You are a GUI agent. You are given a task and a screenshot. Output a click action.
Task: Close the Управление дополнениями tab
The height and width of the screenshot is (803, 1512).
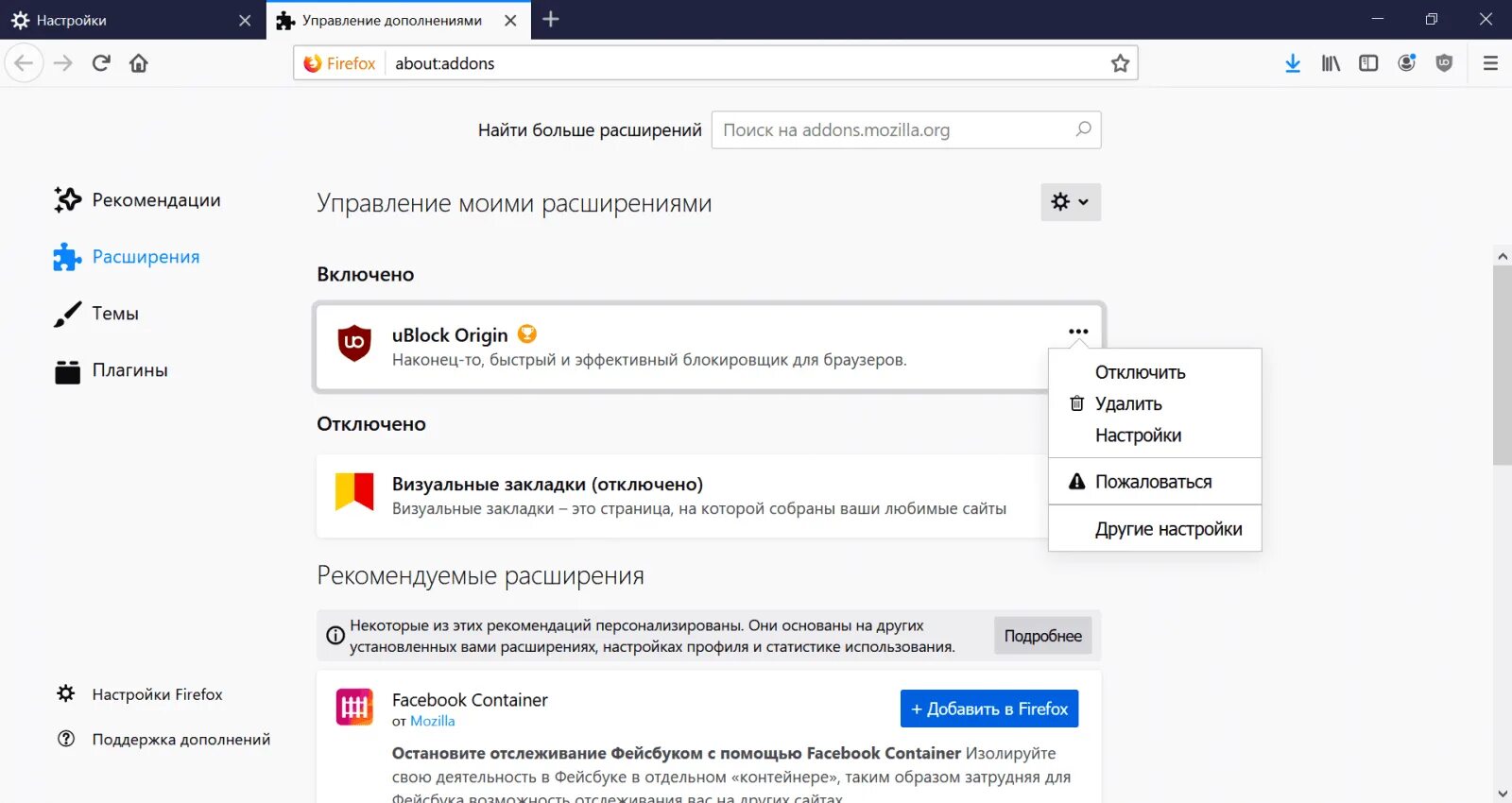[510, 20]
